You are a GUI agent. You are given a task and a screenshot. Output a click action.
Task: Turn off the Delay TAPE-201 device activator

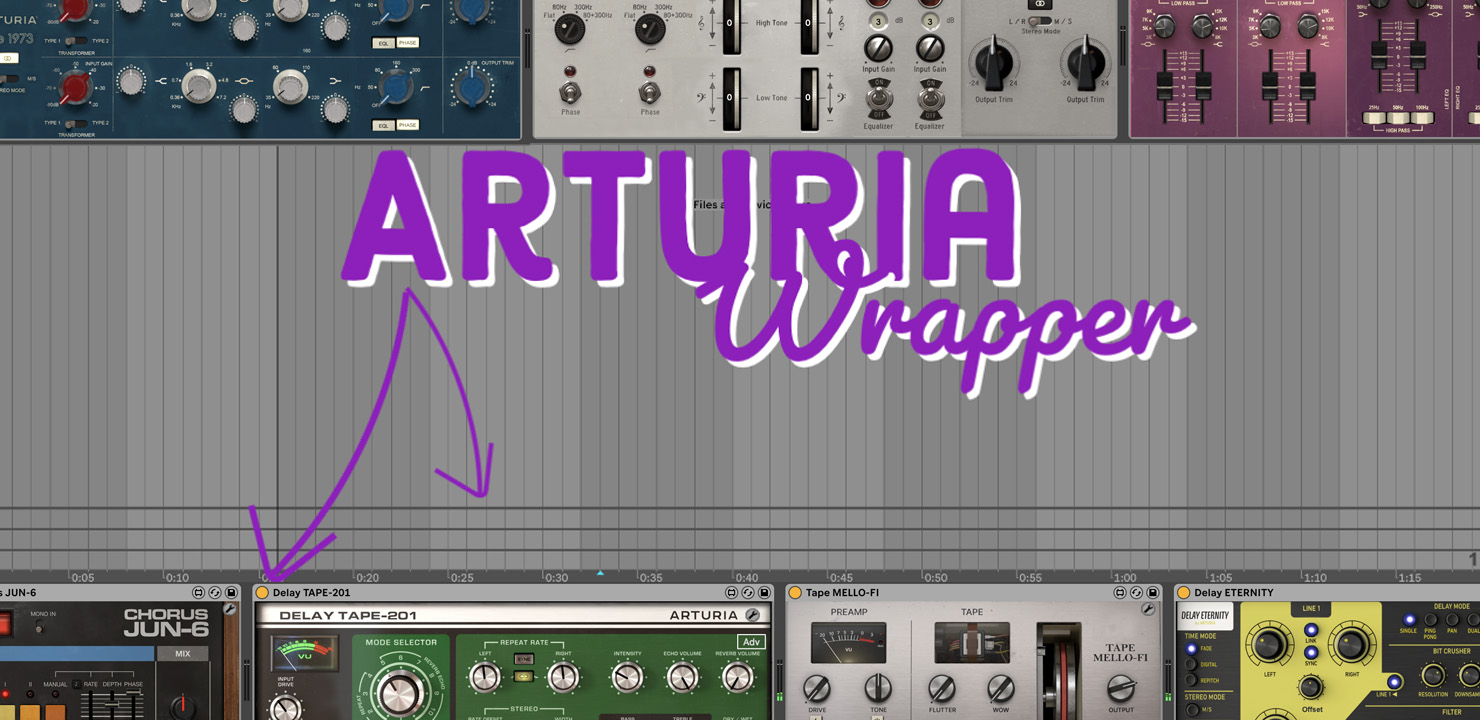[x=263, y=593]
